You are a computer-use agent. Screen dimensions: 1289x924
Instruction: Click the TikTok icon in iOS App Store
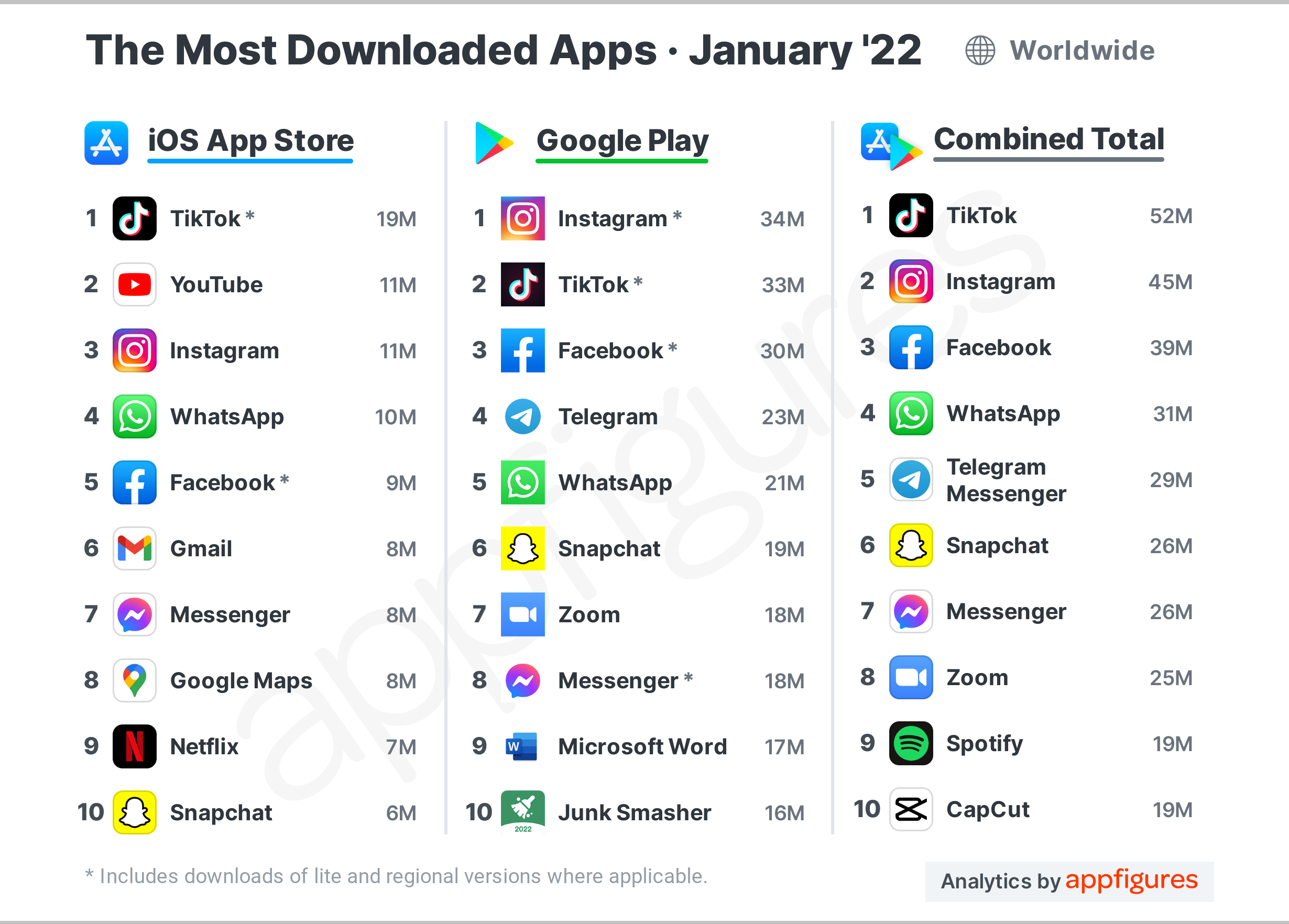pos(135,220)
